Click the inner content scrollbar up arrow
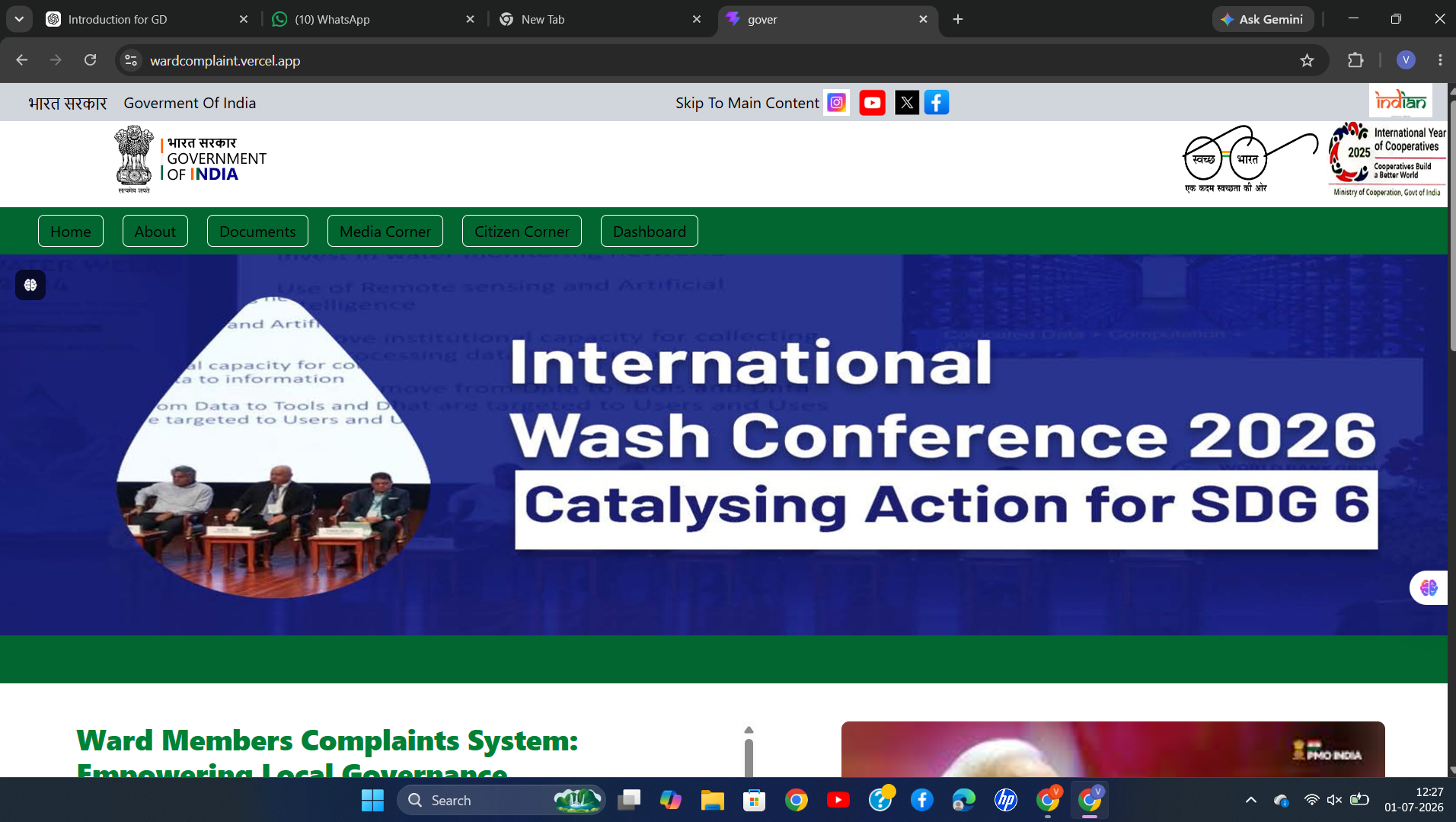Viewport: 1456px width, 822px height. [749, 730]
